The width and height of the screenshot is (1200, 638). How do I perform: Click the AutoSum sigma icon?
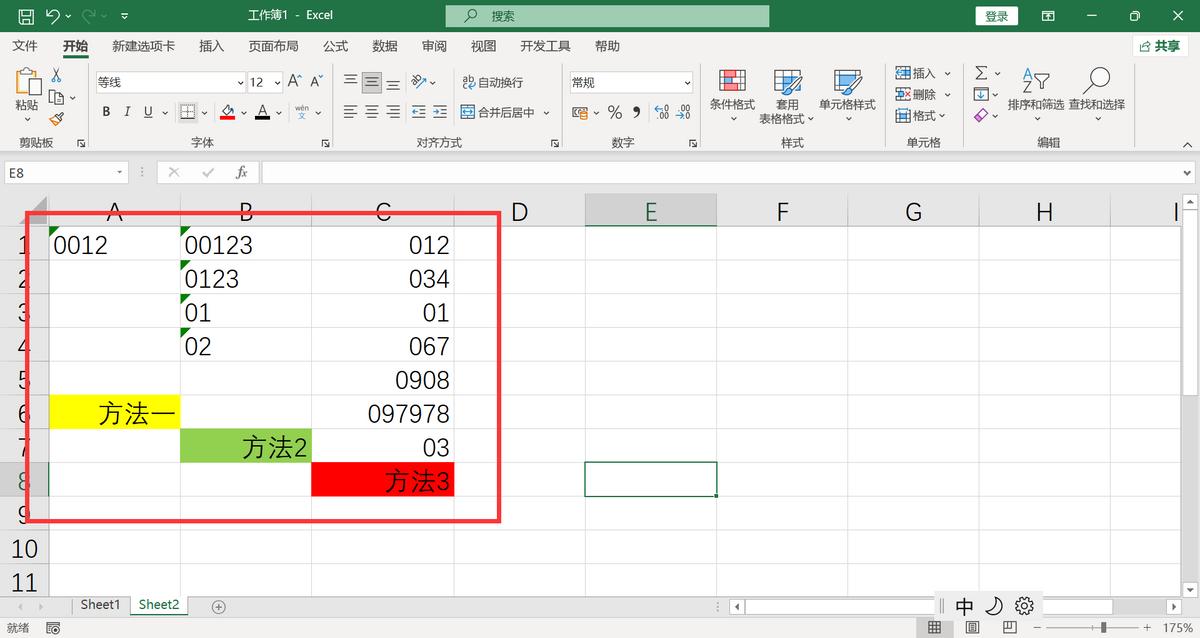(981, 73)
